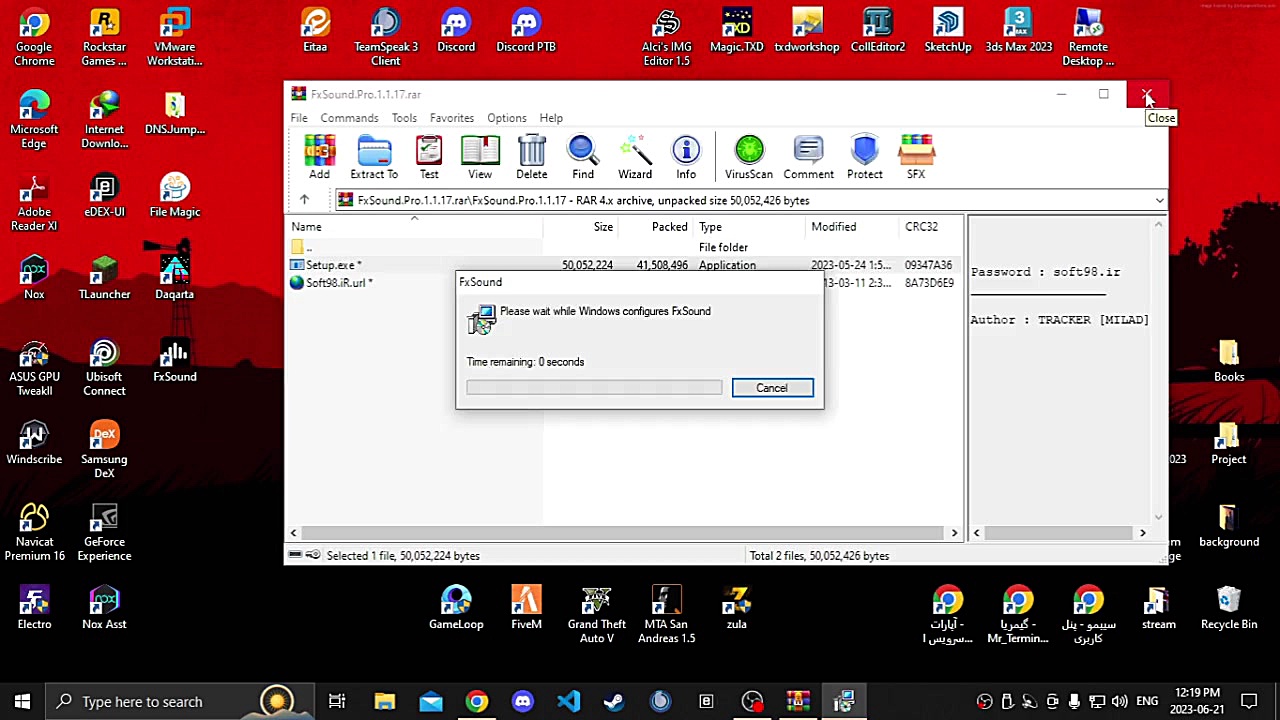Sort by the Modified column header
Viewport: 1280px width, 720px height.
pos(851,227)
